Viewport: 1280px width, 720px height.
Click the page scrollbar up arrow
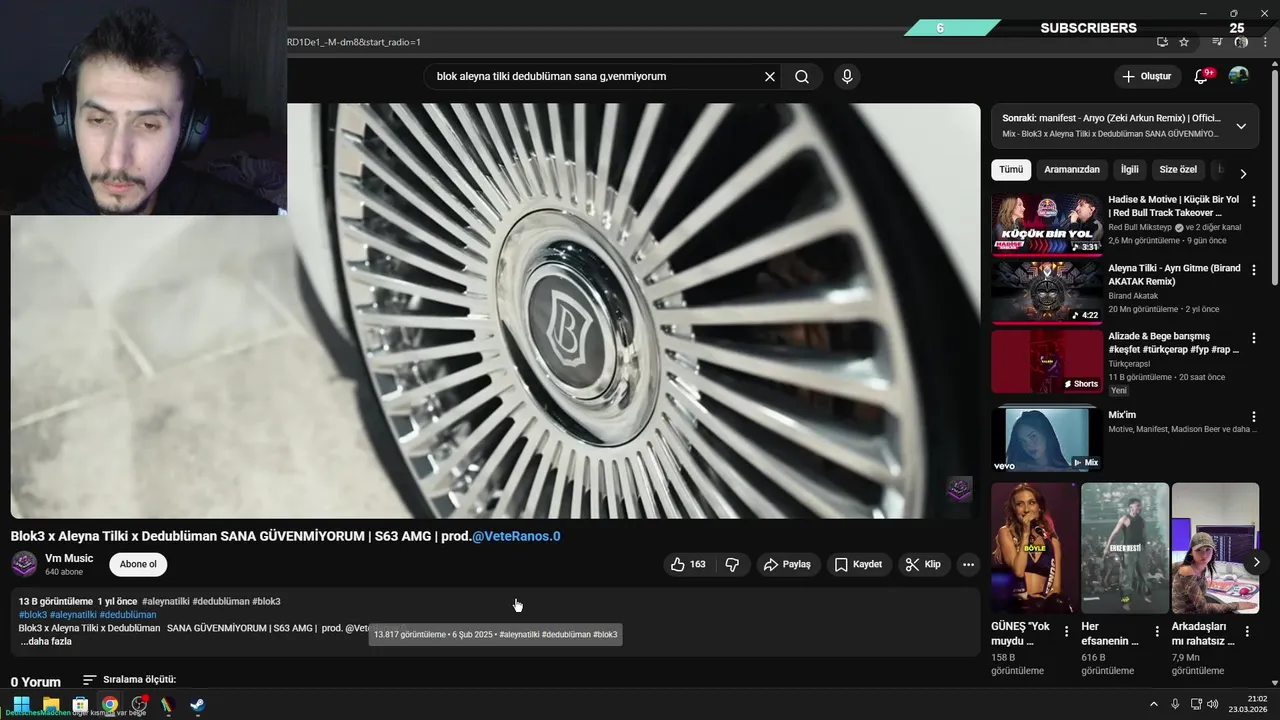[1273, 66]
